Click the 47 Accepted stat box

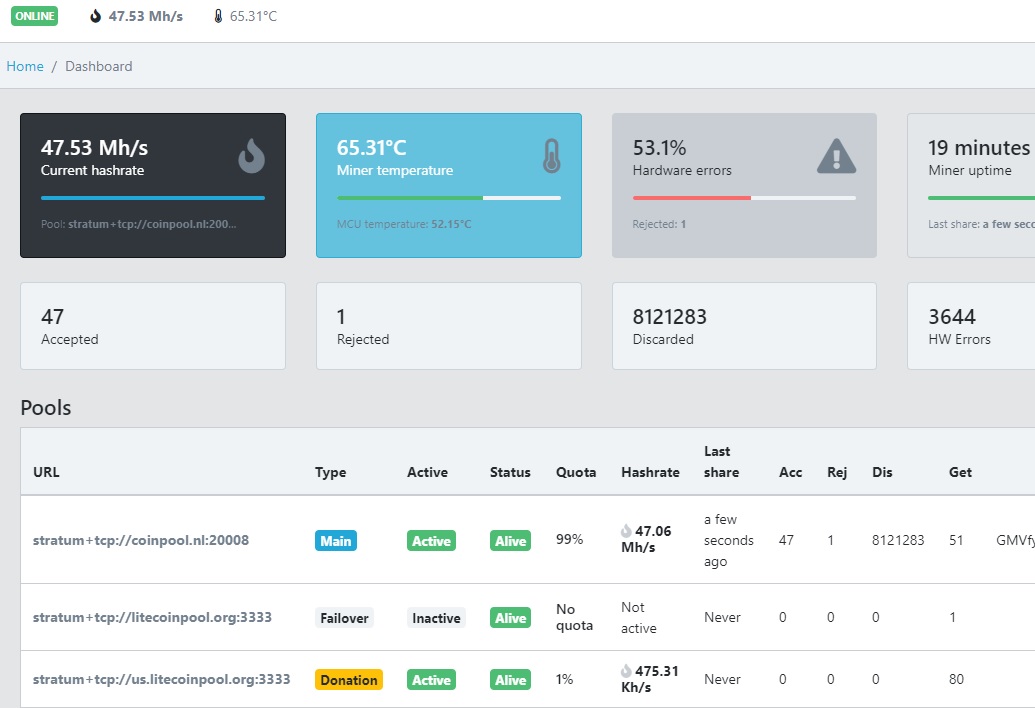pos(153,326)
